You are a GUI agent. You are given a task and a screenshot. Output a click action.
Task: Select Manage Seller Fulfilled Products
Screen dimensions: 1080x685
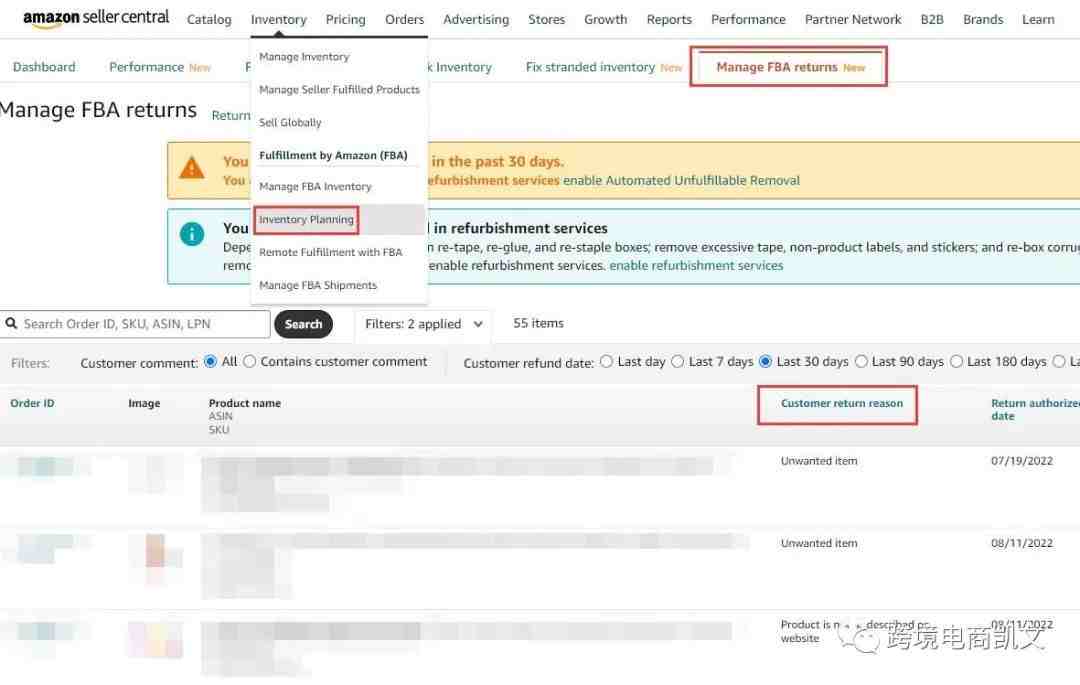[339, 89]
